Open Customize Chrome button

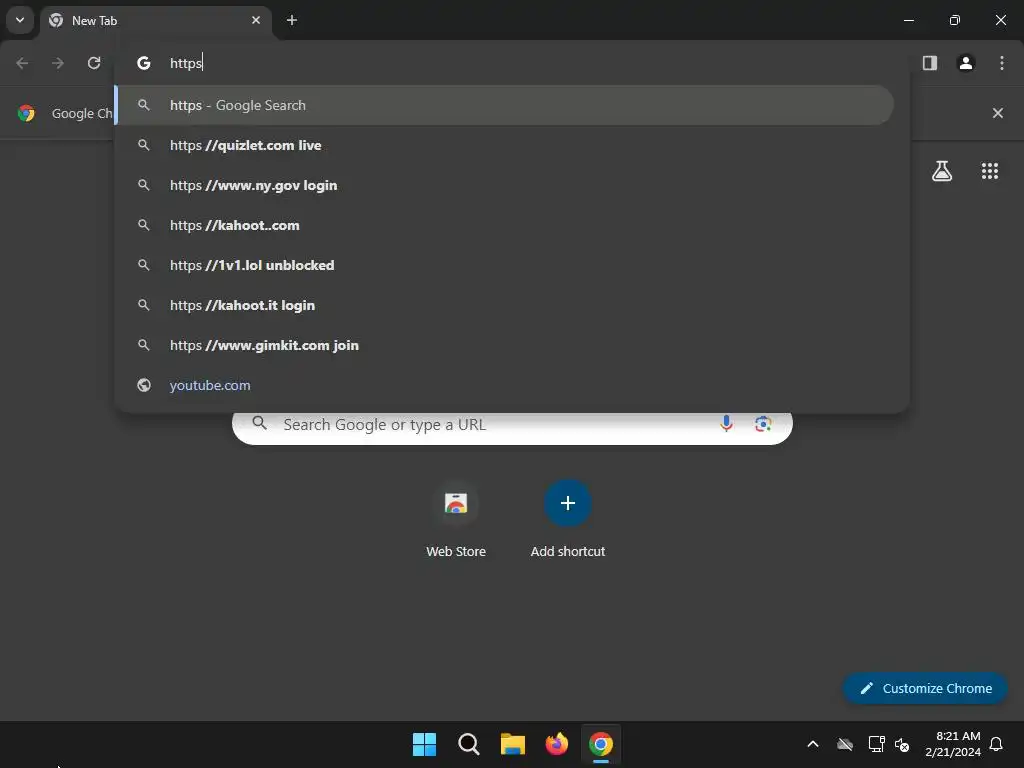tap(925, 688)
